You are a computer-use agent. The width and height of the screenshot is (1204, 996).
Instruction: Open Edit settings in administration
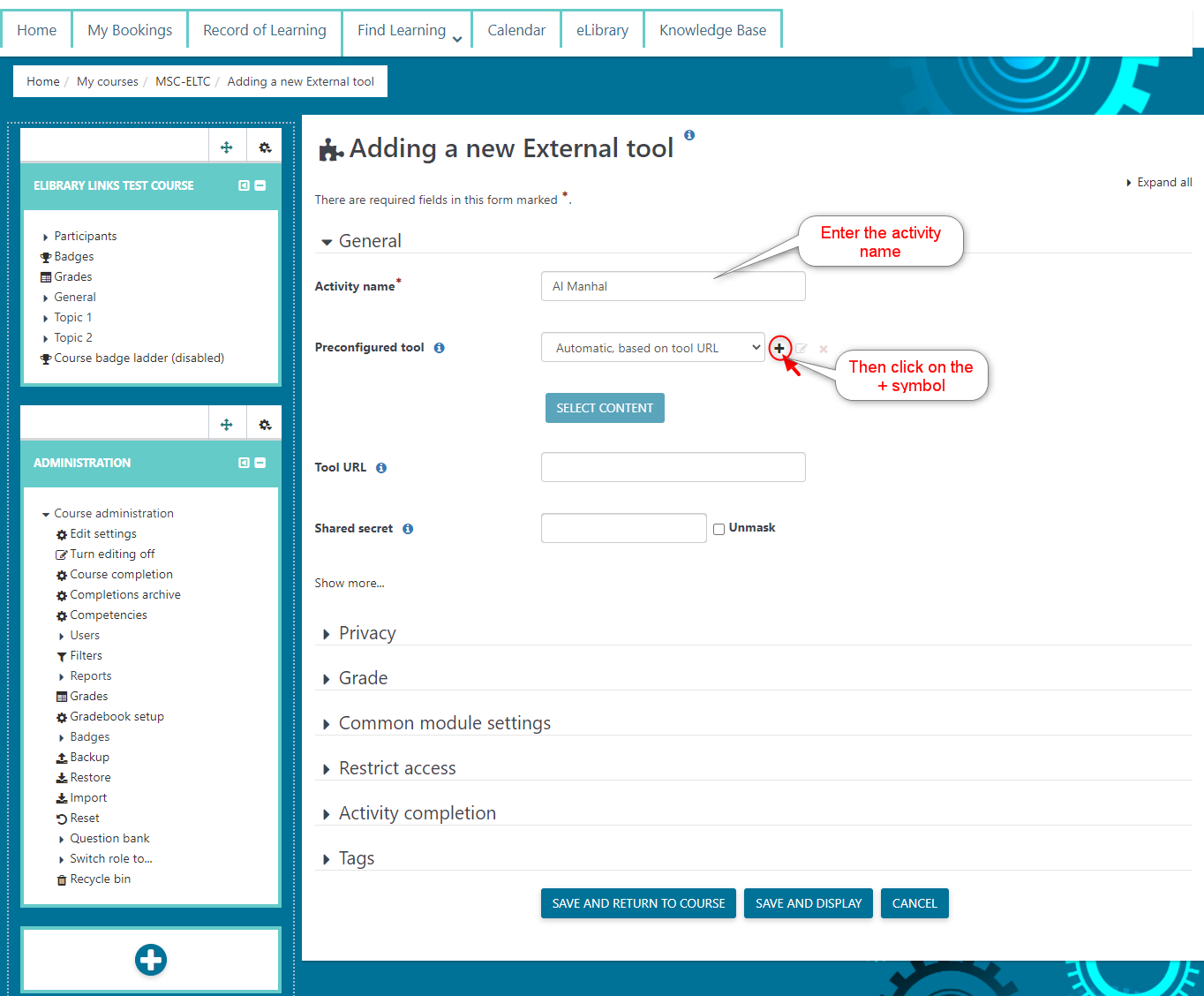96,534
